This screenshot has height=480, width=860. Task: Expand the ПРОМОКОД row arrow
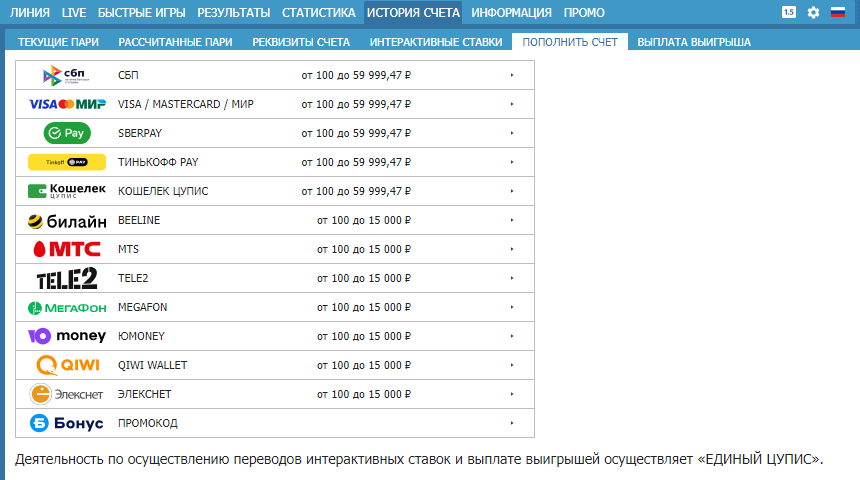point(512,423)
